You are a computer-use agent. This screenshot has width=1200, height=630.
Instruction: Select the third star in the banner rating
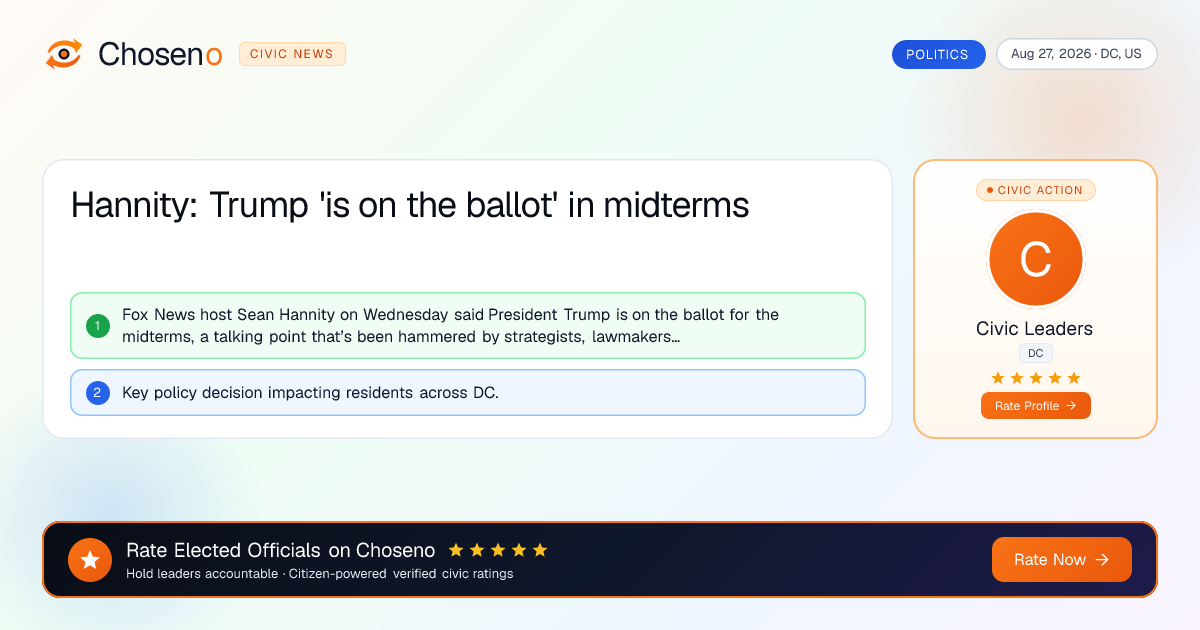[498, 550]
